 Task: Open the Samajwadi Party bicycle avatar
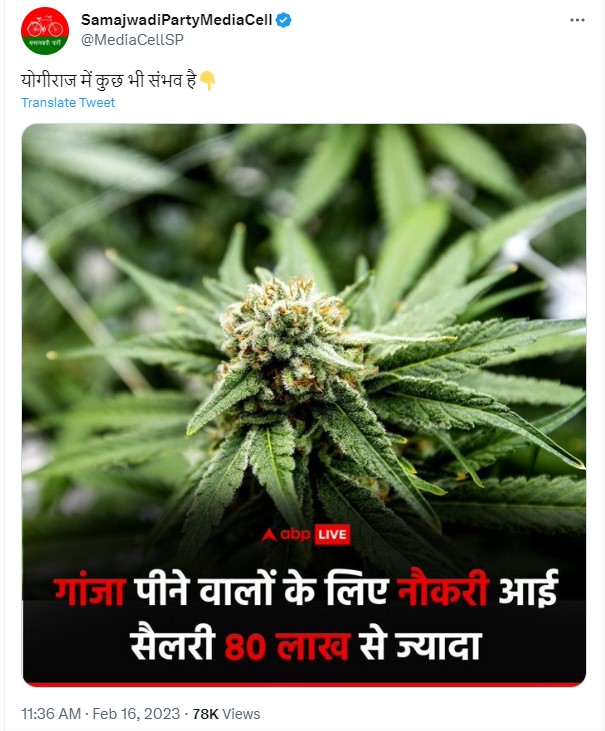click(45, 31)
